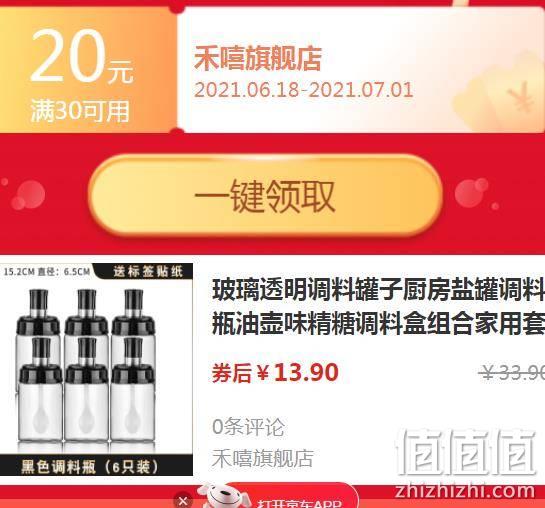Open 禾嘻旗舰店 link below the reviews
Screen dimensions: 545x508
(x=263, y=458)
